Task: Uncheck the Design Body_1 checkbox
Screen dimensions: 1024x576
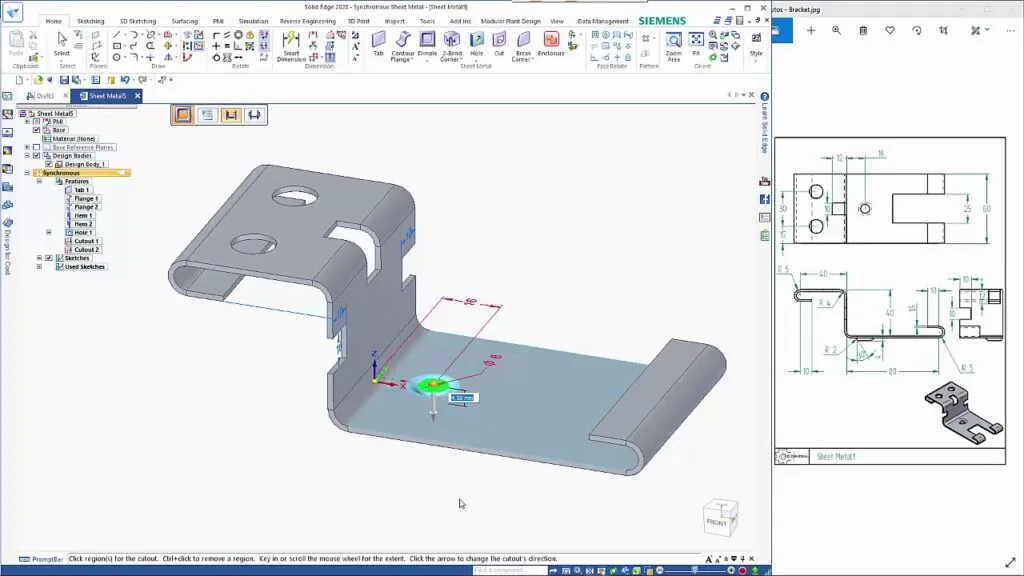Action: pyautogui.click(x=48, y=164)
